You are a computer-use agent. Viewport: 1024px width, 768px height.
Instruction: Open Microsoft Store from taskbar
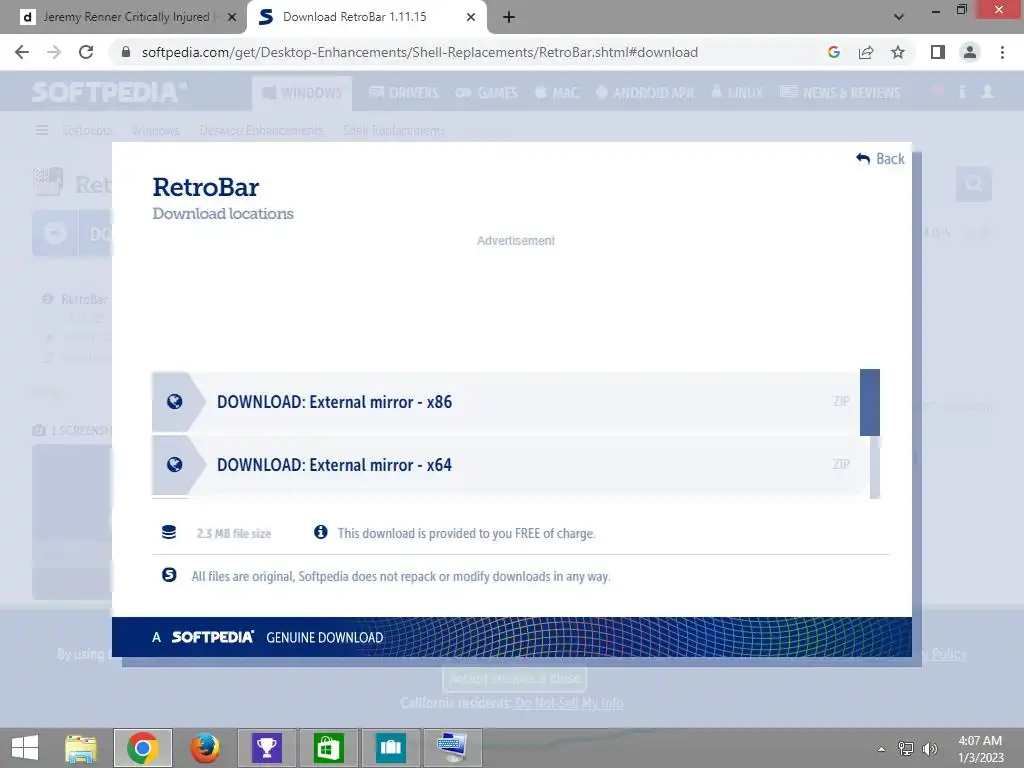pyautogui.click(x=328, y=748)
